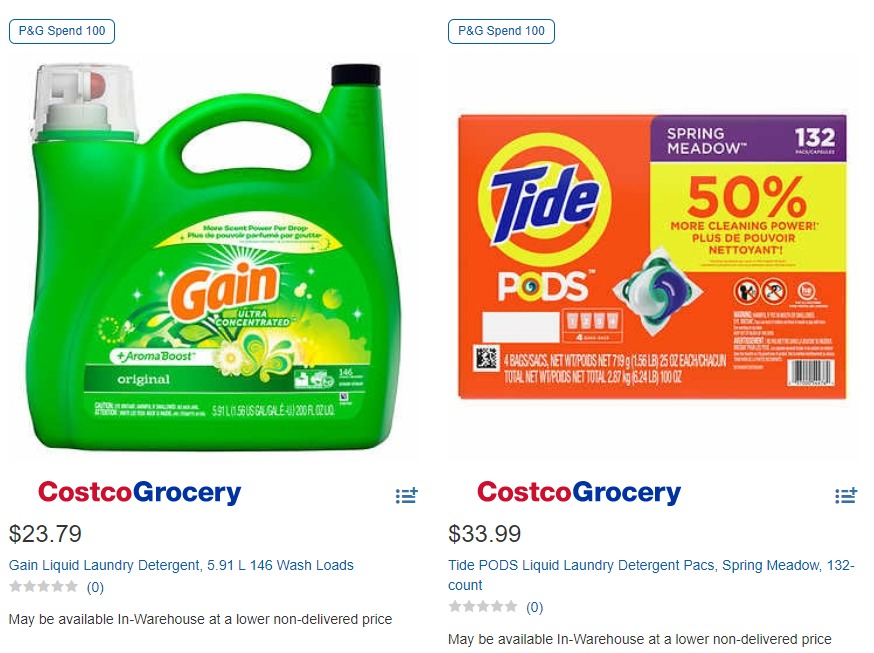Open the Gain Liquid Laundry Detergent product link
This screenshot has width=874, height=653.
pyautogui.click(x=181, y=565)
